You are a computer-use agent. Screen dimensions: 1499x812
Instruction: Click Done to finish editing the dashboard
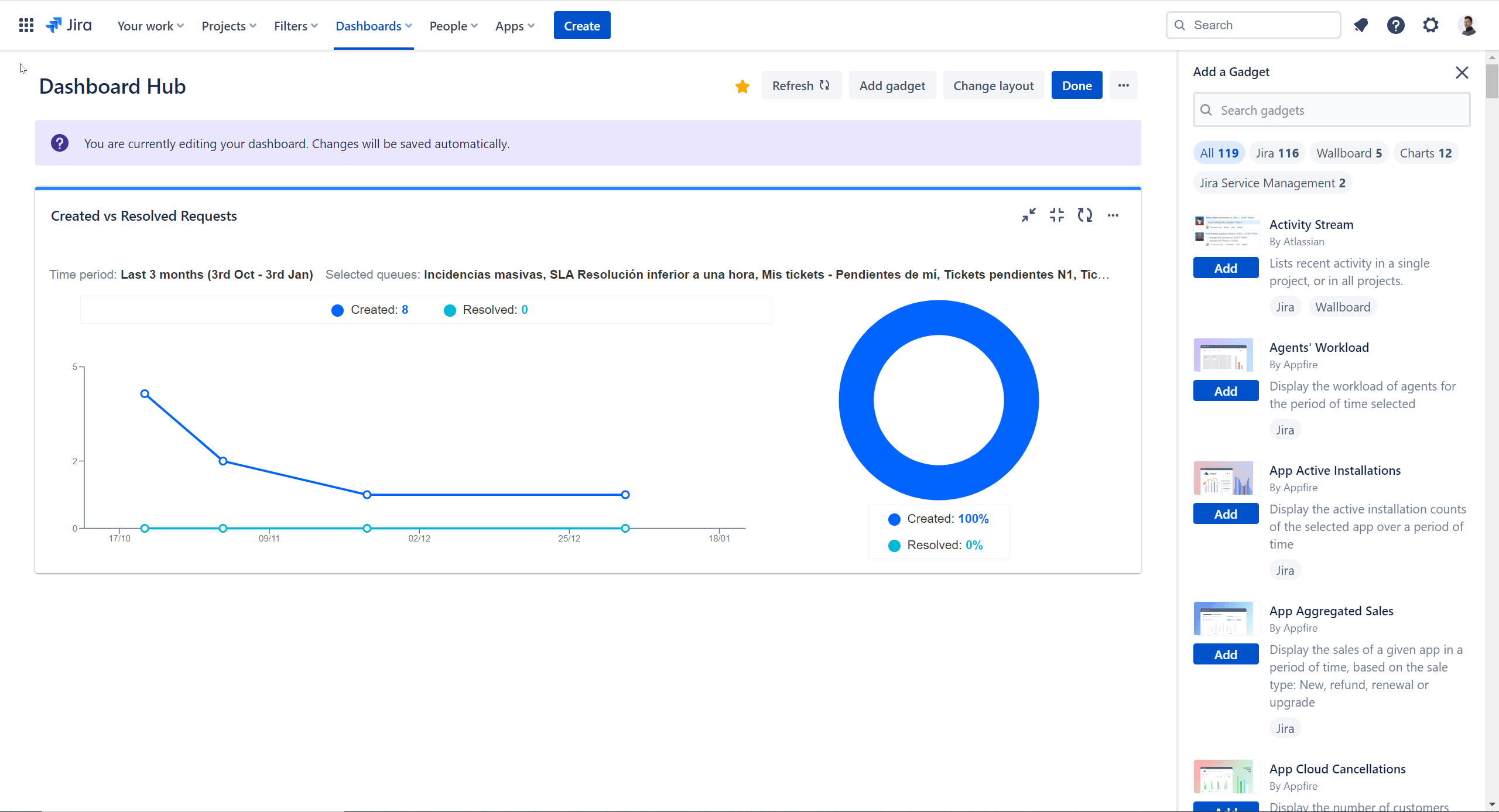coord(1076,85)
